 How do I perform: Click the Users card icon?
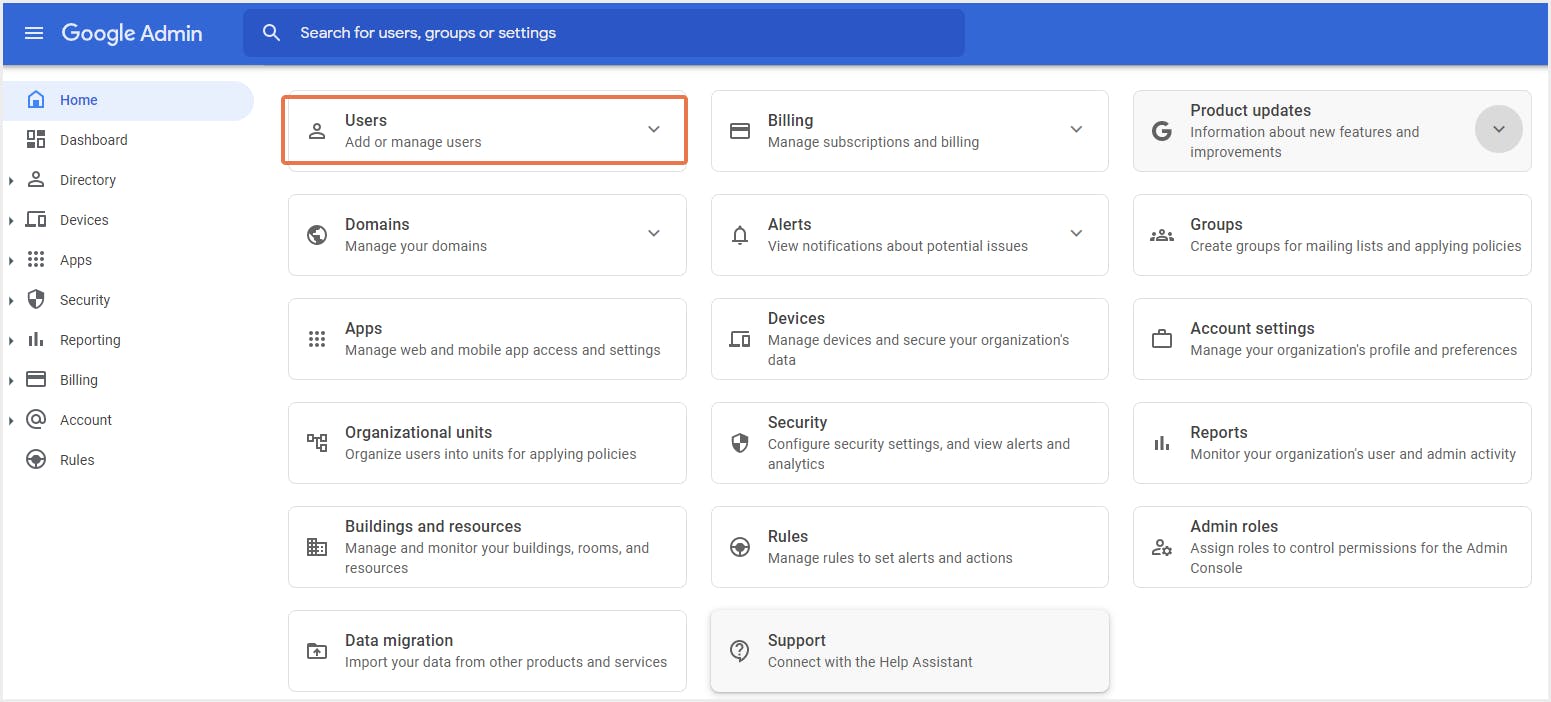(x=317, y=129)
